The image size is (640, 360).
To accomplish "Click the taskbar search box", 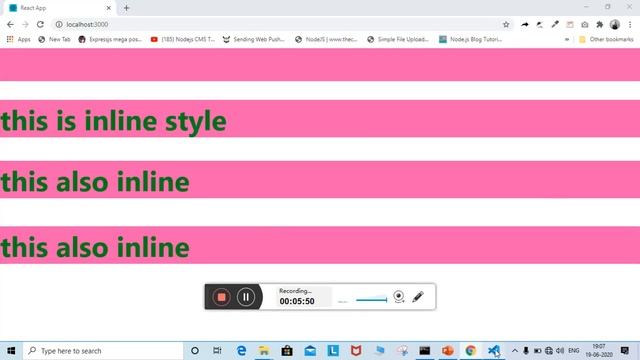I will (x=103, y=351).
